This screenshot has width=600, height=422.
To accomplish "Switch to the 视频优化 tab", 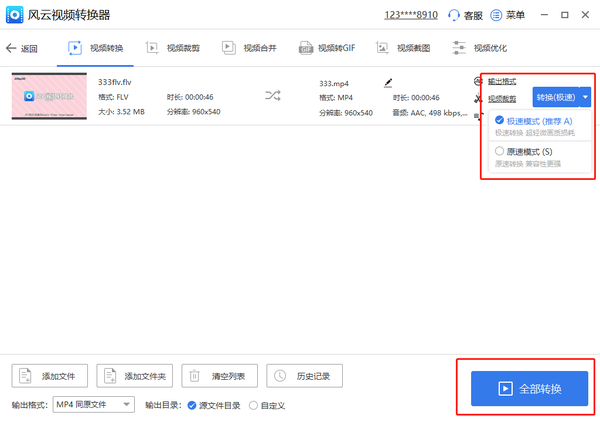I will (x=479, y=48).
